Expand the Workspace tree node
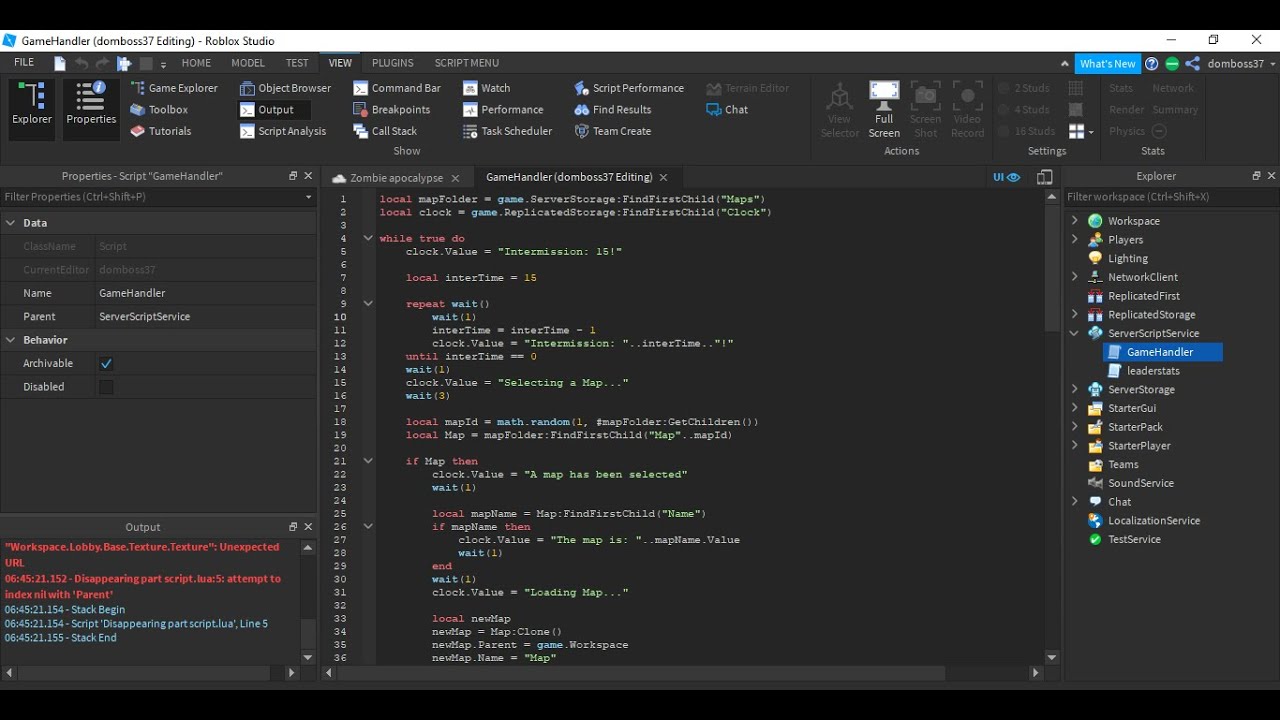The width and height of the screenshot is (1280, 720). [1075, 221]
